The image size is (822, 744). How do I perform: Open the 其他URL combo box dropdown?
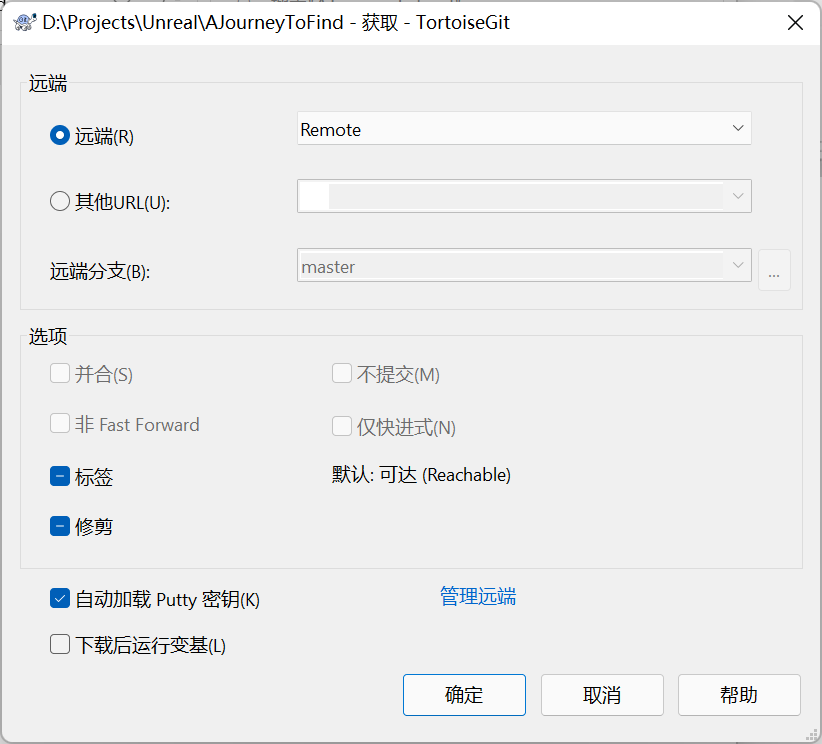(x=737, y=196)
